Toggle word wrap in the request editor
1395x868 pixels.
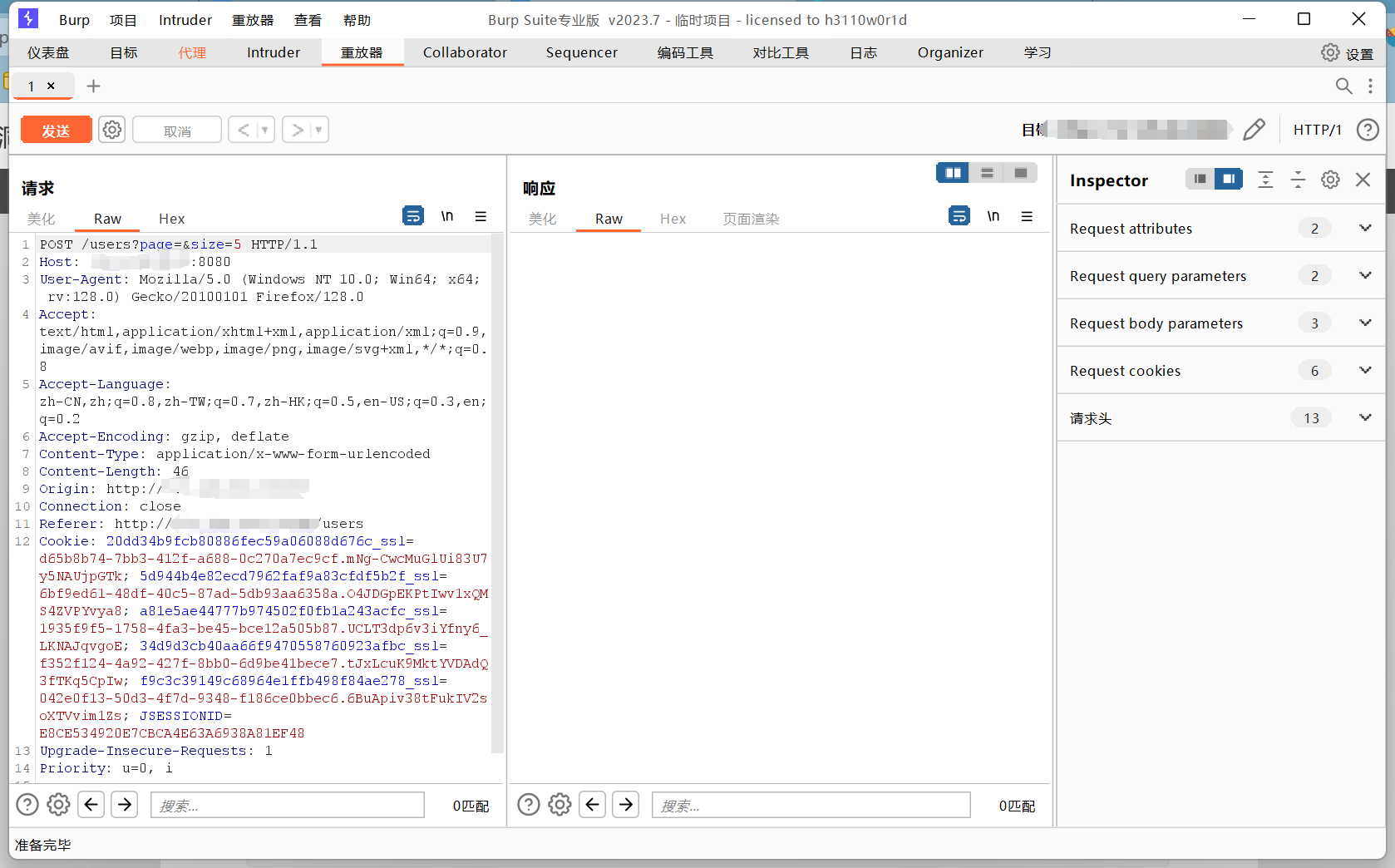coord(413,215)
